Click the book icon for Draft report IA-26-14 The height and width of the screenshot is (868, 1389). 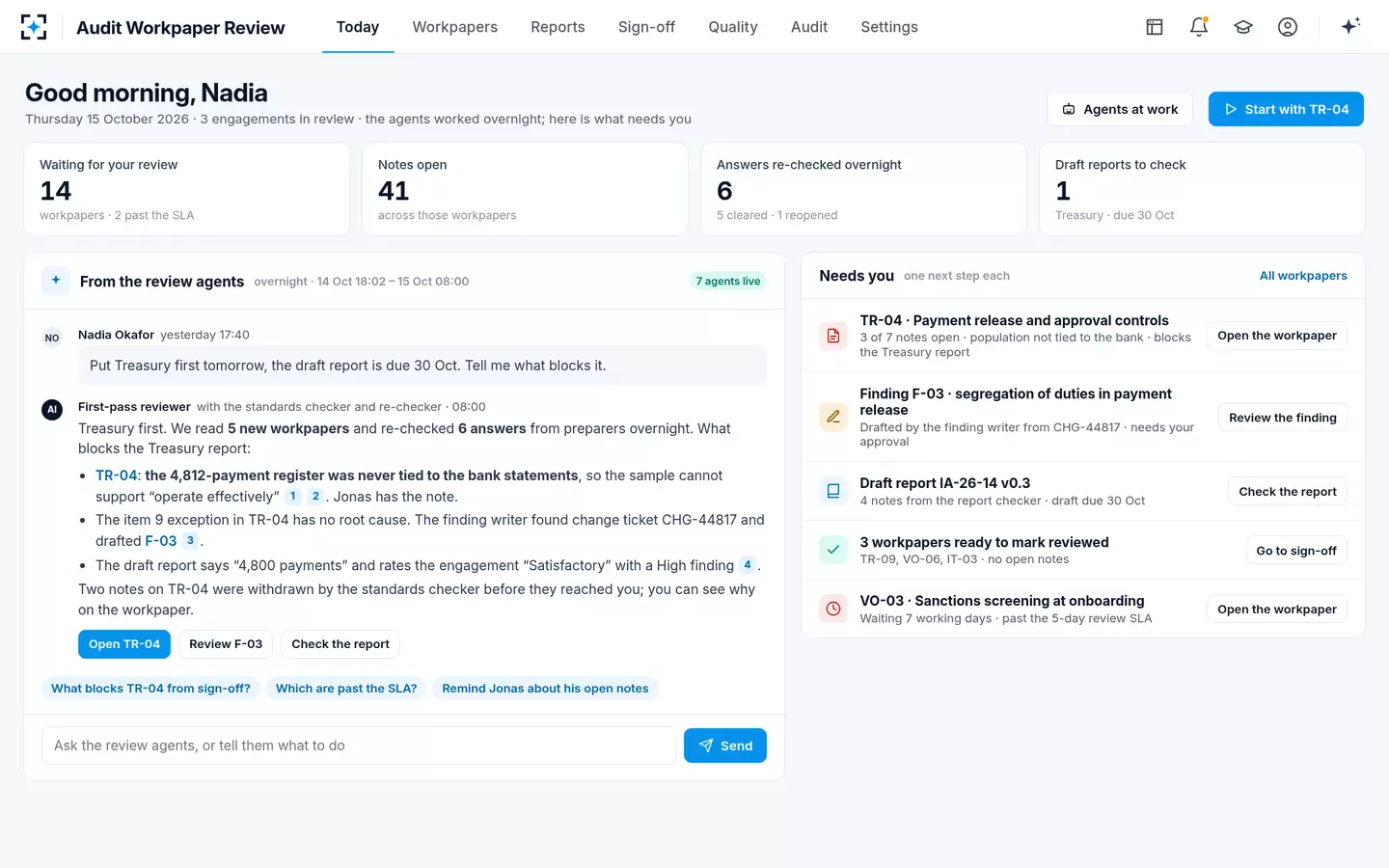833,491
